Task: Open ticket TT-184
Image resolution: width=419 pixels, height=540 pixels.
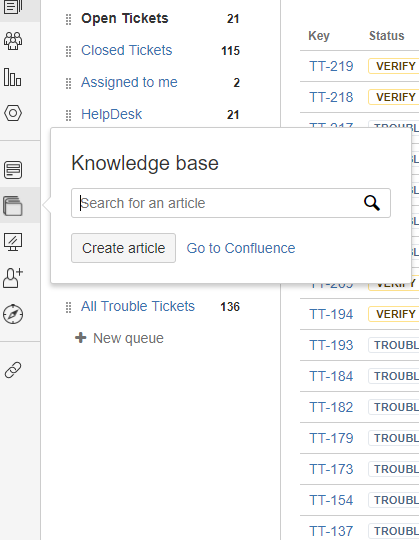Action: click(331, 376)
